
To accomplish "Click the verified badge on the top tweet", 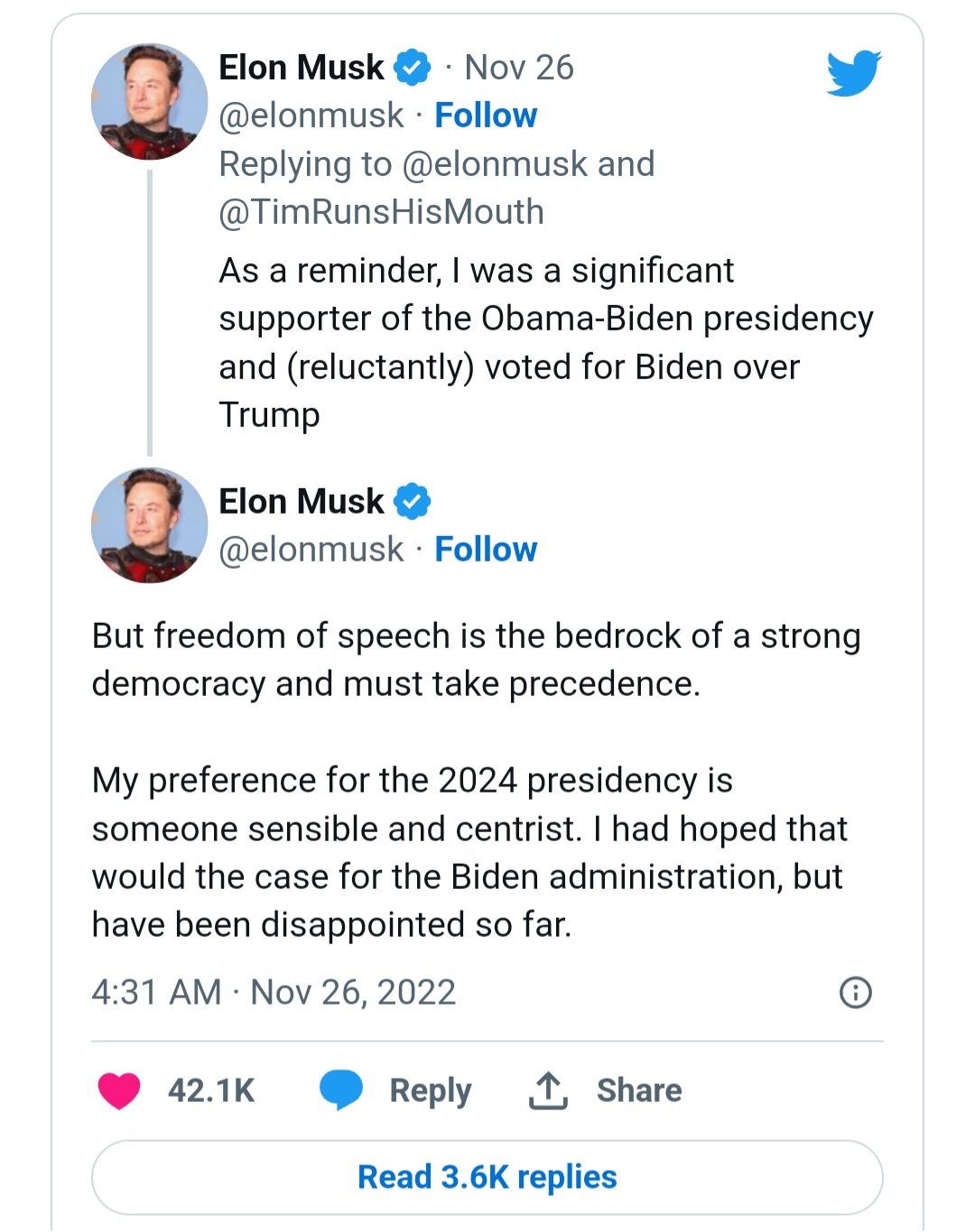I will (x=413, y=68).
